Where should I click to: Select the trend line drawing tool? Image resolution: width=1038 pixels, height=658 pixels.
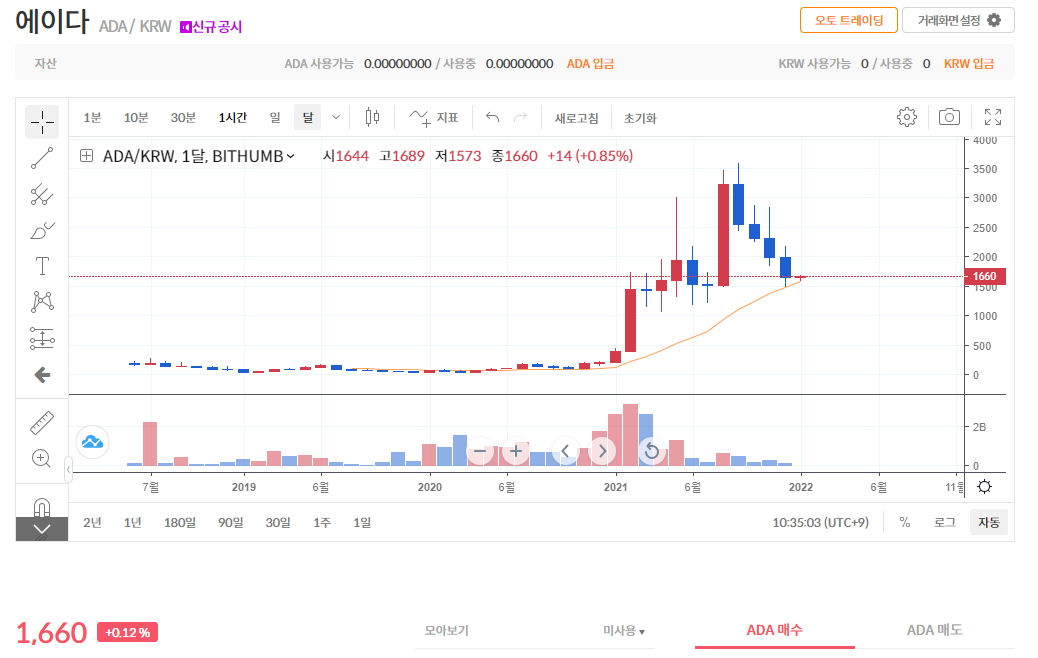pos(42,158)
